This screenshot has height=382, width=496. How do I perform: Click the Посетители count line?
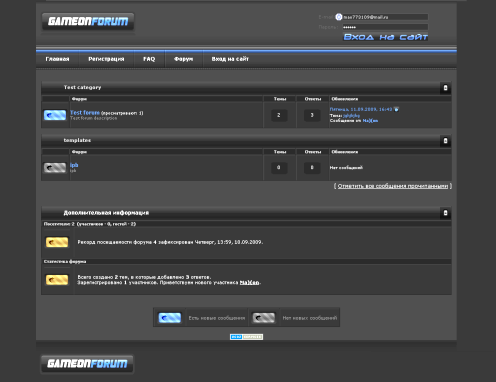90,224
